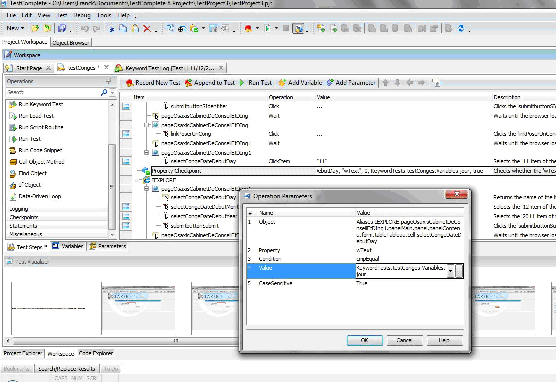
Task: Click the red X Delete toolbar icon
Action: pyautogui.click(x=147, y=28)
